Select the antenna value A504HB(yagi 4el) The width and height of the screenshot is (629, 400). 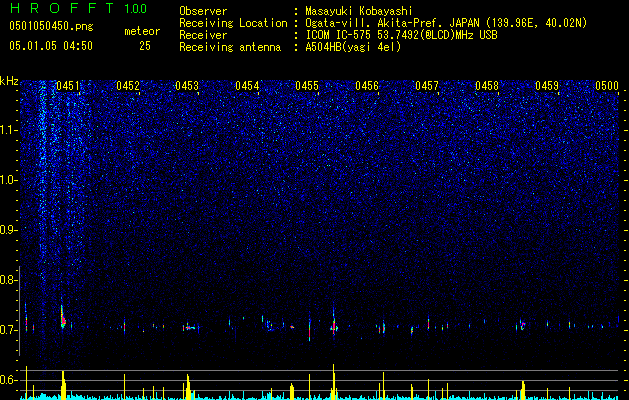(x=353, y=47)
